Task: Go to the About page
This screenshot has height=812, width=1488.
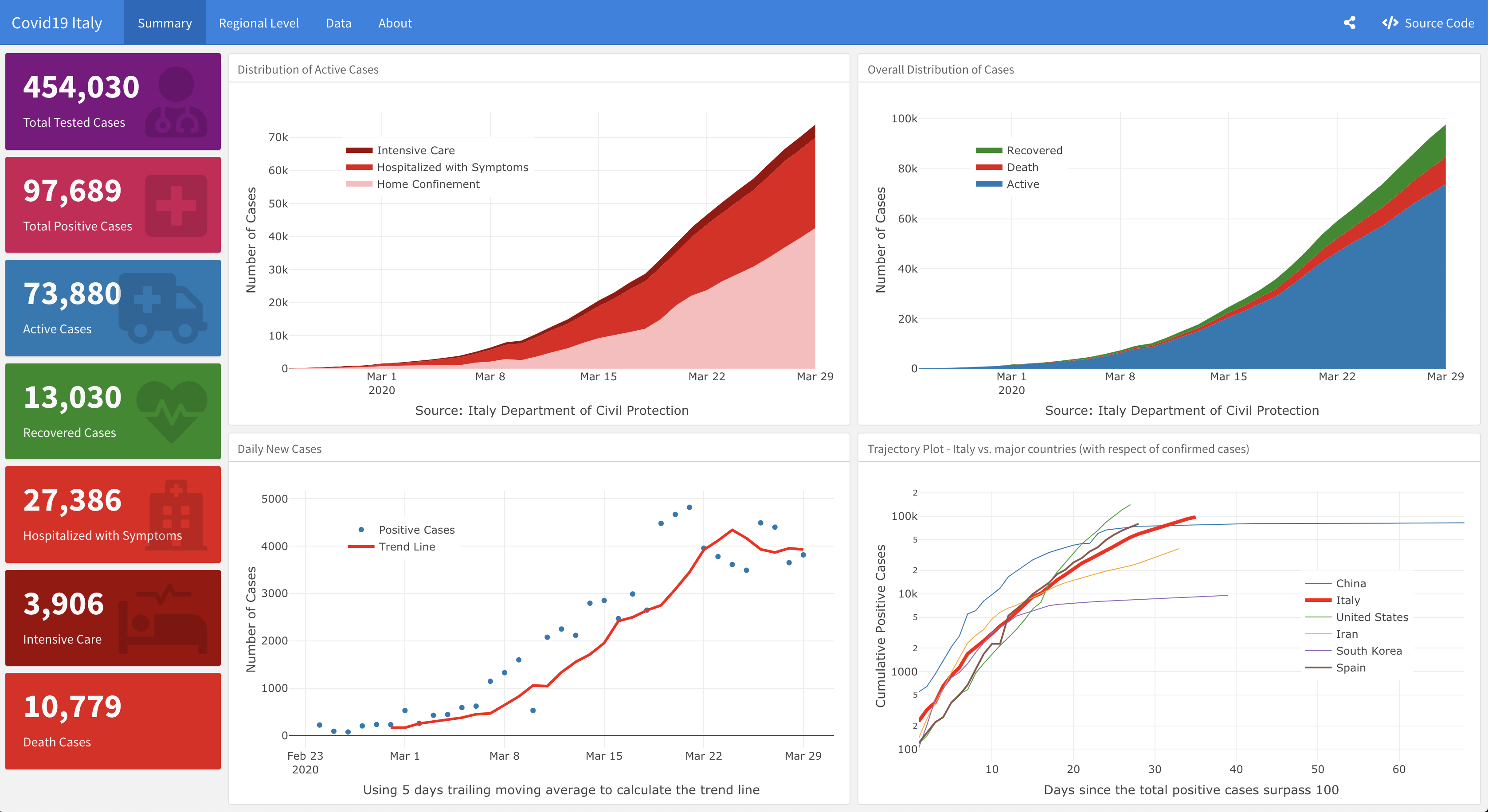Action: pyautogui.click(x=395, y=23)
